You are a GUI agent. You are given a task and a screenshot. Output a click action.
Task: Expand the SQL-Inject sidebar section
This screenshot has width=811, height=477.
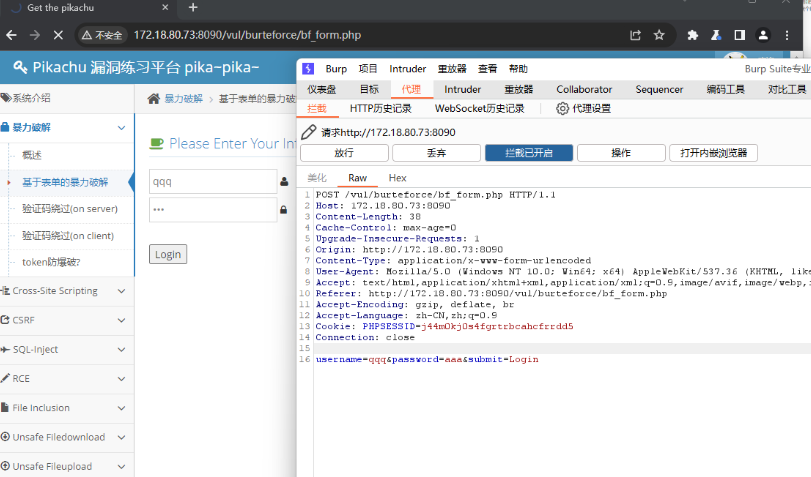(x=67, y=349)
